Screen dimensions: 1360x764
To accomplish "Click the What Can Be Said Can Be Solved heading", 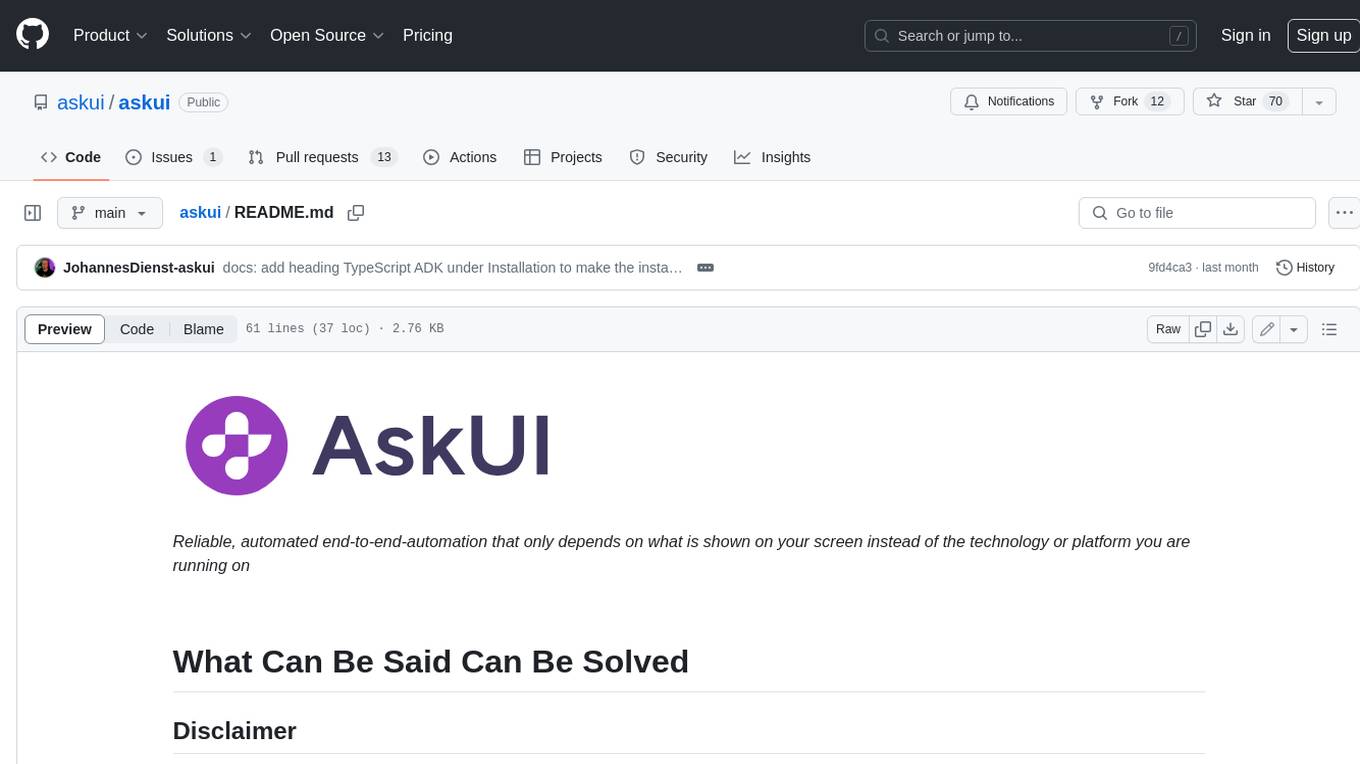I will (x=431, y=661).
